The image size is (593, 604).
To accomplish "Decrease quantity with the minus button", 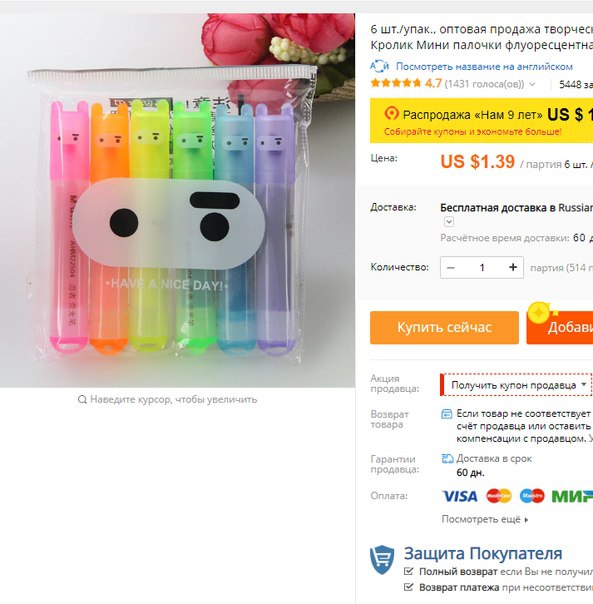I will point(451,267).
